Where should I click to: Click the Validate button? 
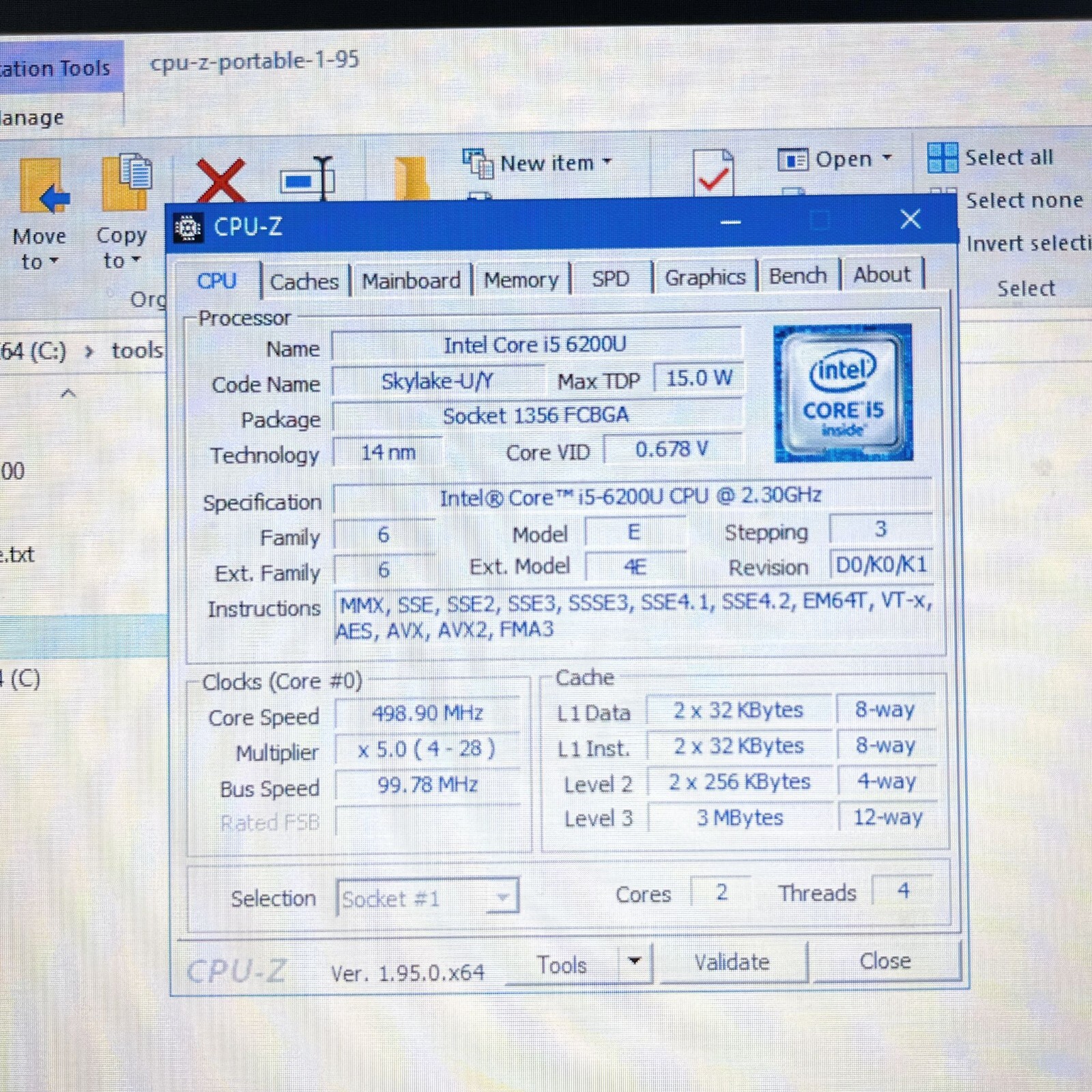click(732, 962)
